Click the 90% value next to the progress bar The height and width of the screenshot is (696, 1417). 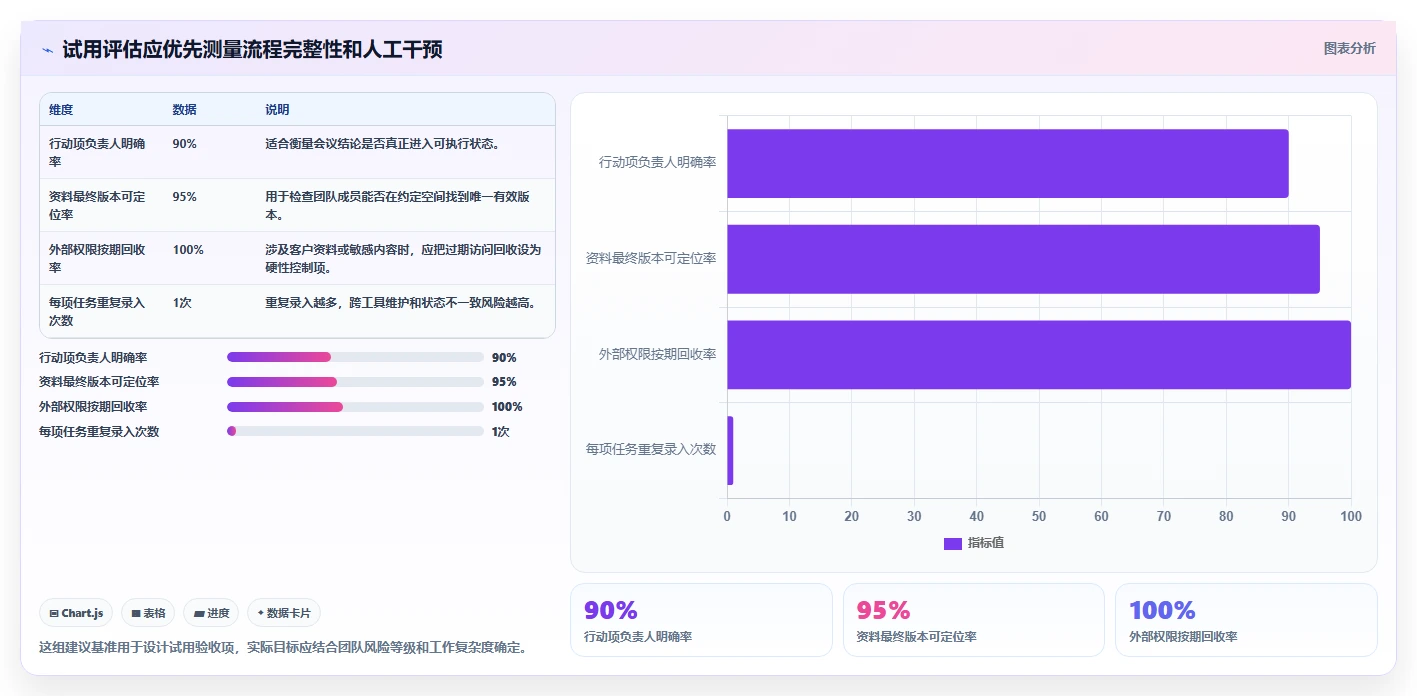click(504, 357)
